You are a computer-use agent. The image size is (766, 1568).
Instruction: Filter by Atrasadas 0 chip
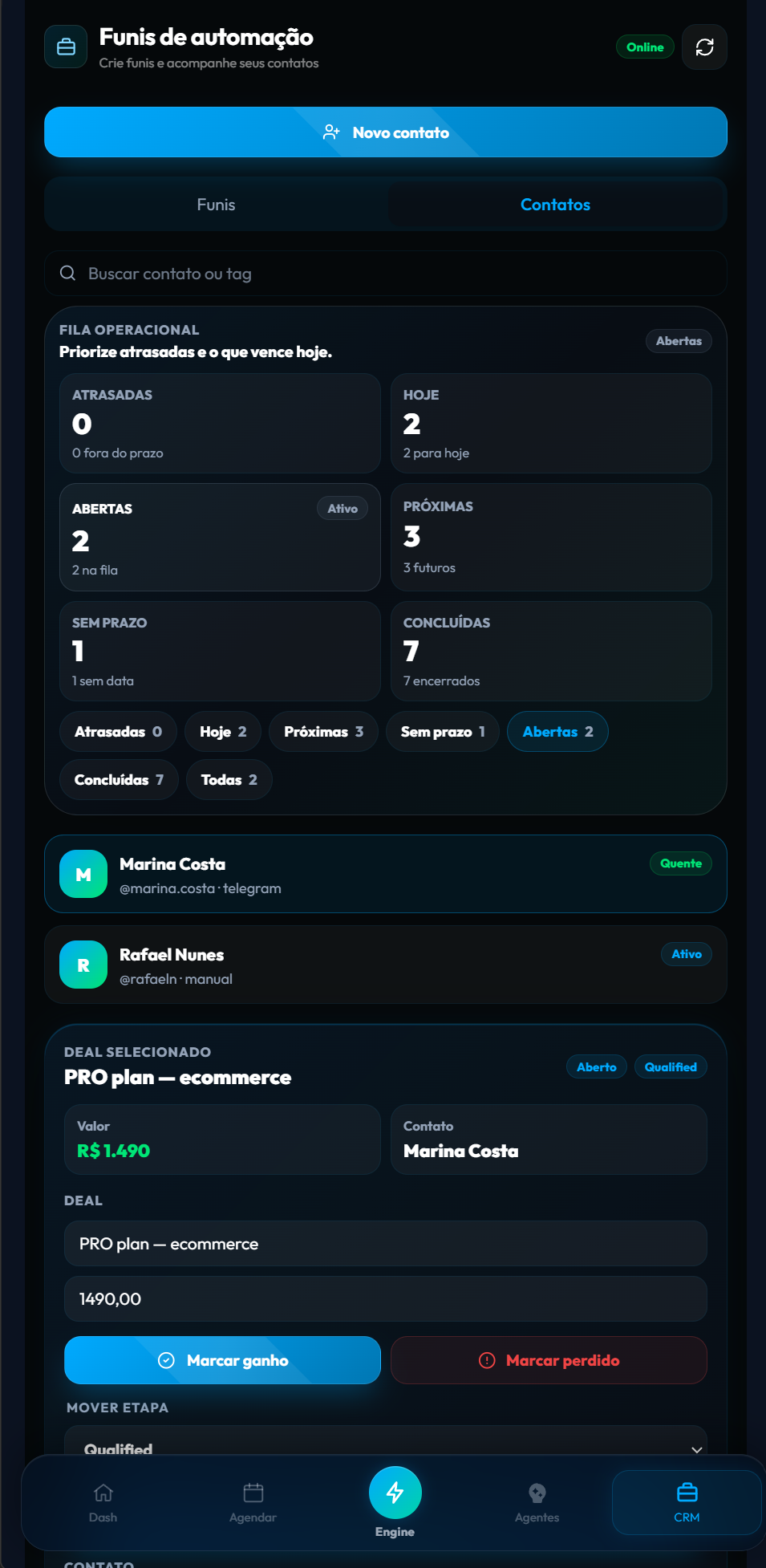[x=118, y=732]
